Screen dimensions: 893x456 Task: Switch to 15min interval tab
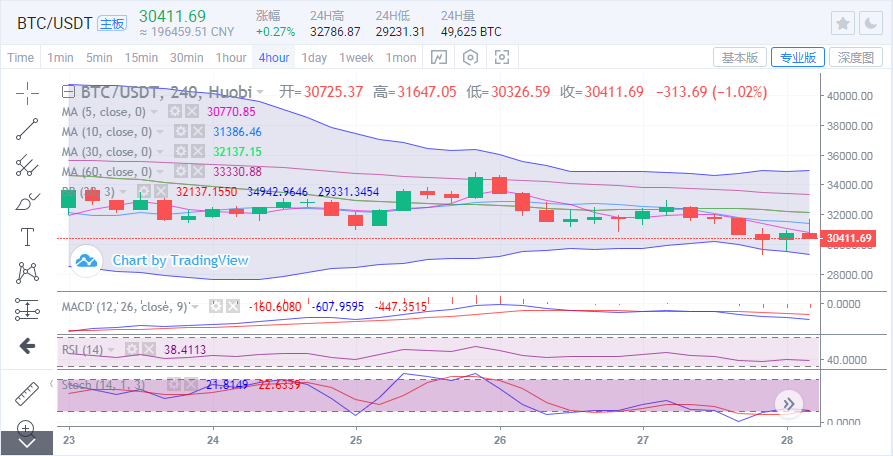pyautogui.click(x=141, y=57)
